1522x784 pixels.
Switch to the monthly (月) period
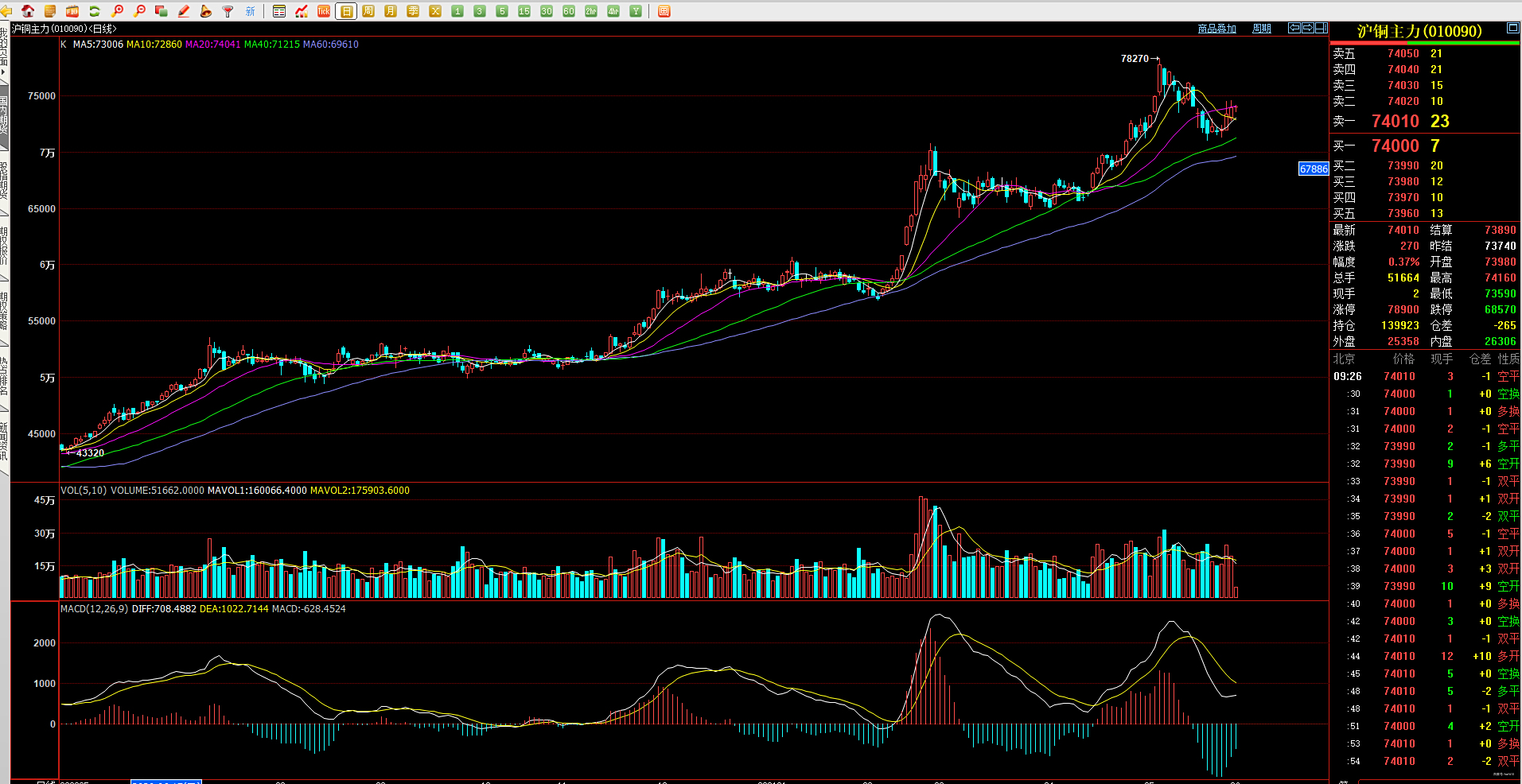pyautogui.click(x=391, y=11)
